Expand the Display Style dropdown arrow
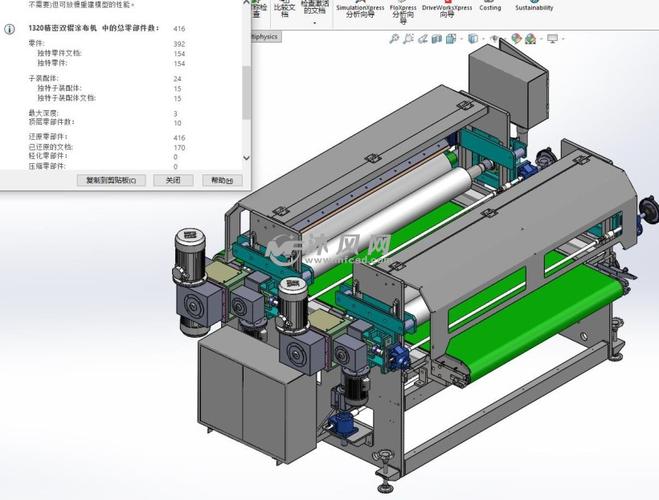The image size is (659, 500). (484, 39)
